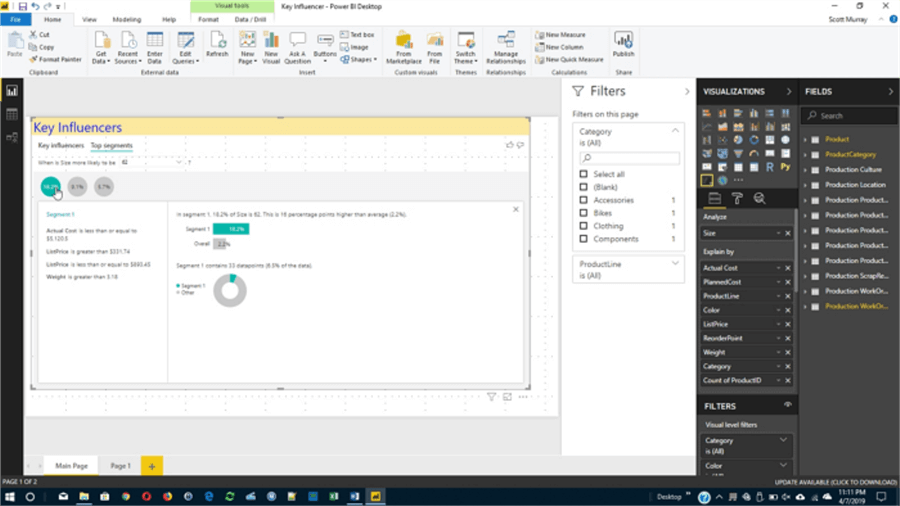900x506 pixels.
Task: Open Excel from Windows taskbar
Action: tap(333, 496)
